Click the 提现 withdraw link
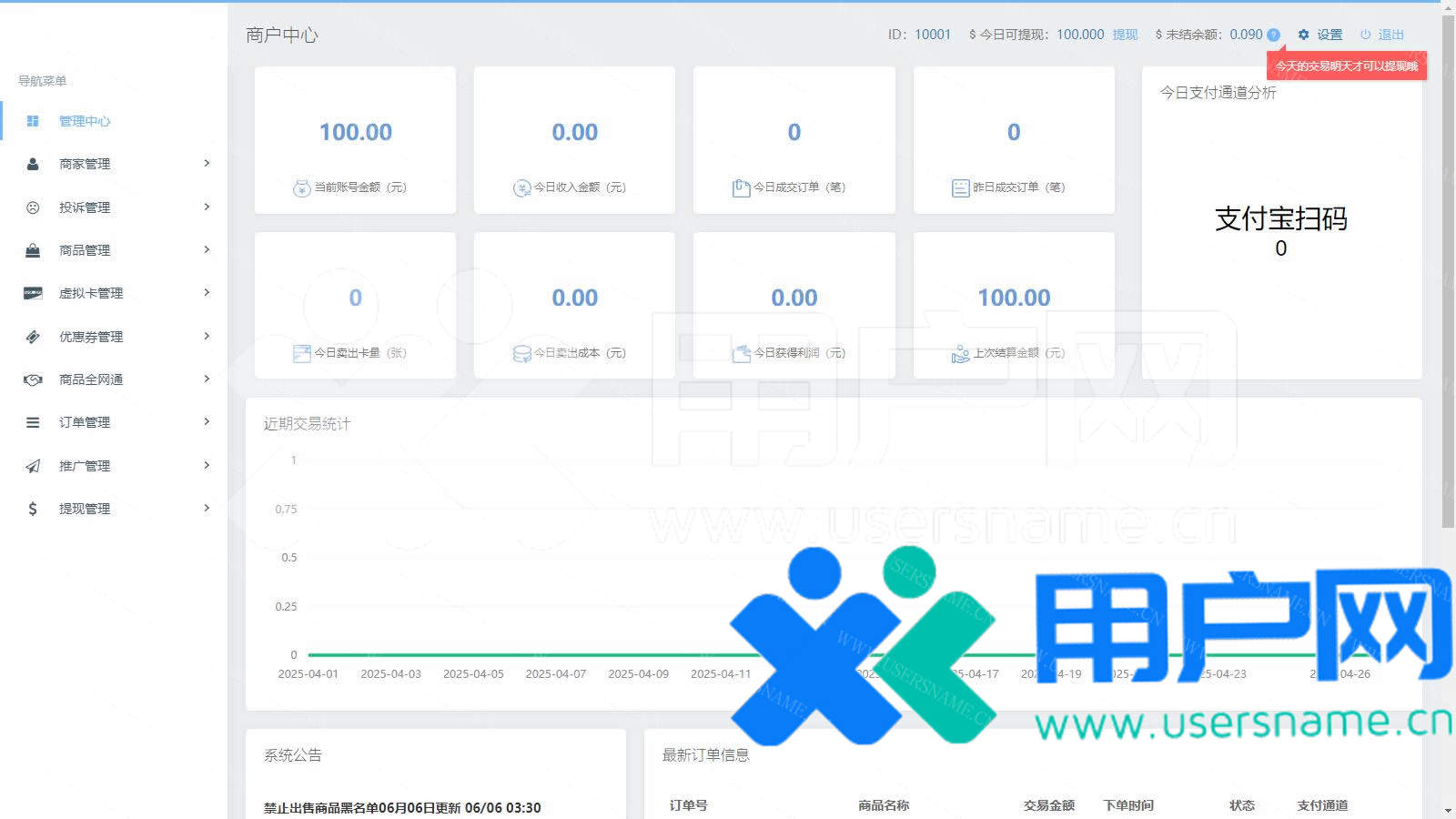Viewport: 1456px width, 819px height. point(1125,35)
